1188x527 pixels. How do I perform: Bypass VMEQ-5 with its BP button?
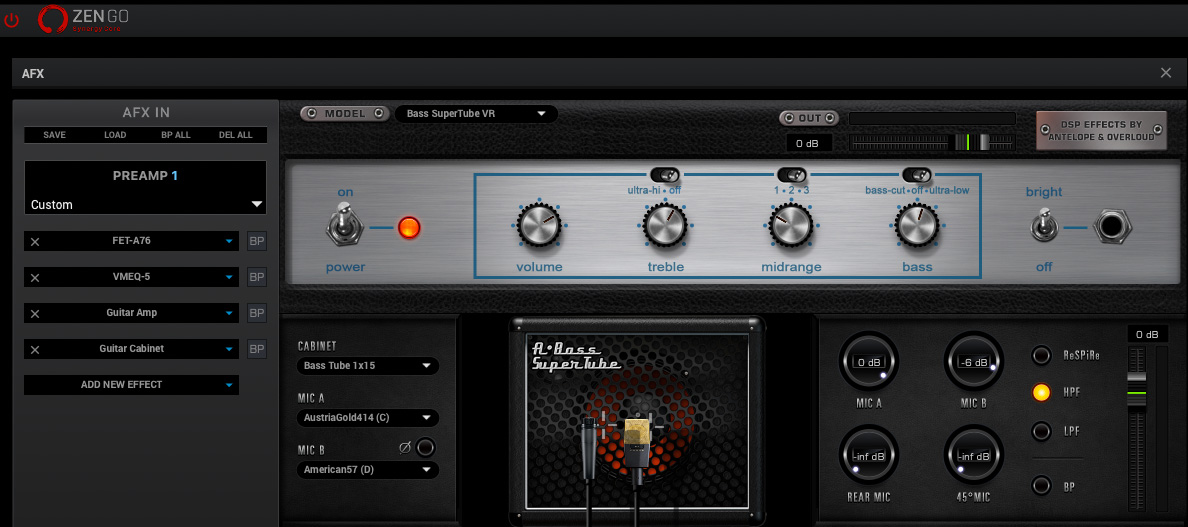258,277
